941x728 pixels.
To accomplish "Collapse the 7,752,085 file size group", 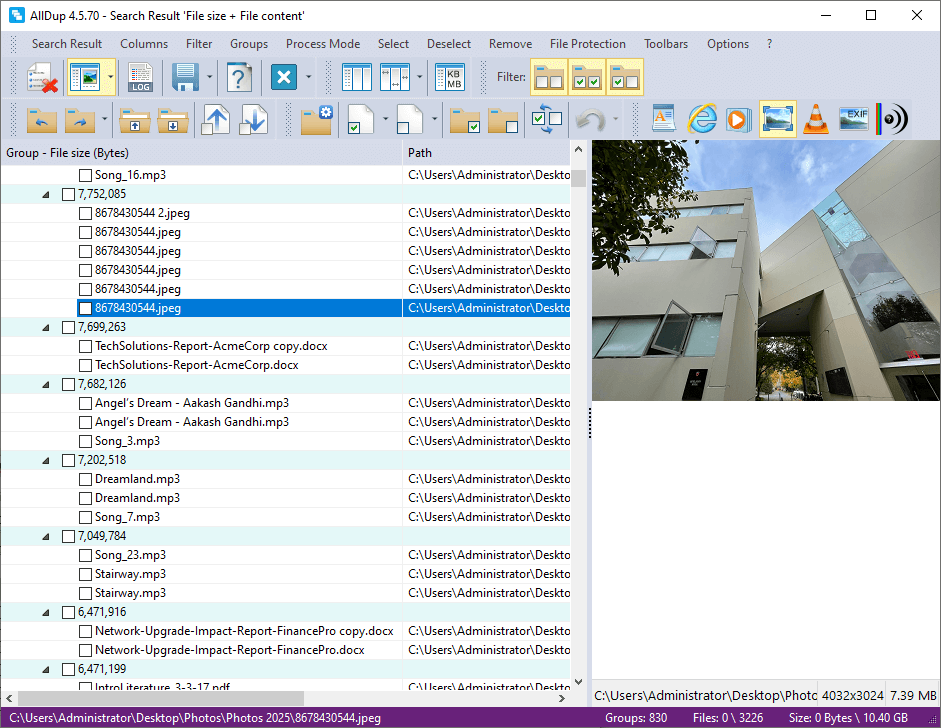I will tap(46, 194).
